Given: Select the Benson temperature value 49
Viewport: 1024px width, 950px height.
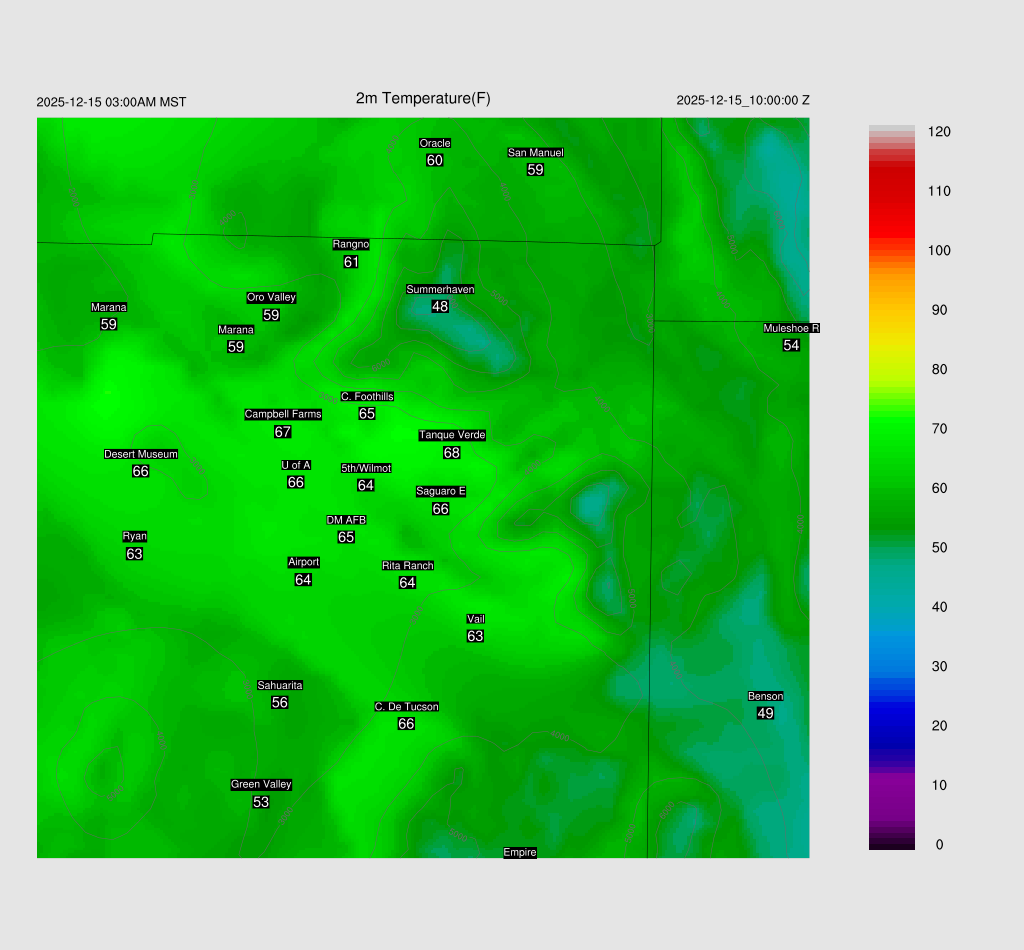Looking at the screenshot, I should (x=765, y=714).
